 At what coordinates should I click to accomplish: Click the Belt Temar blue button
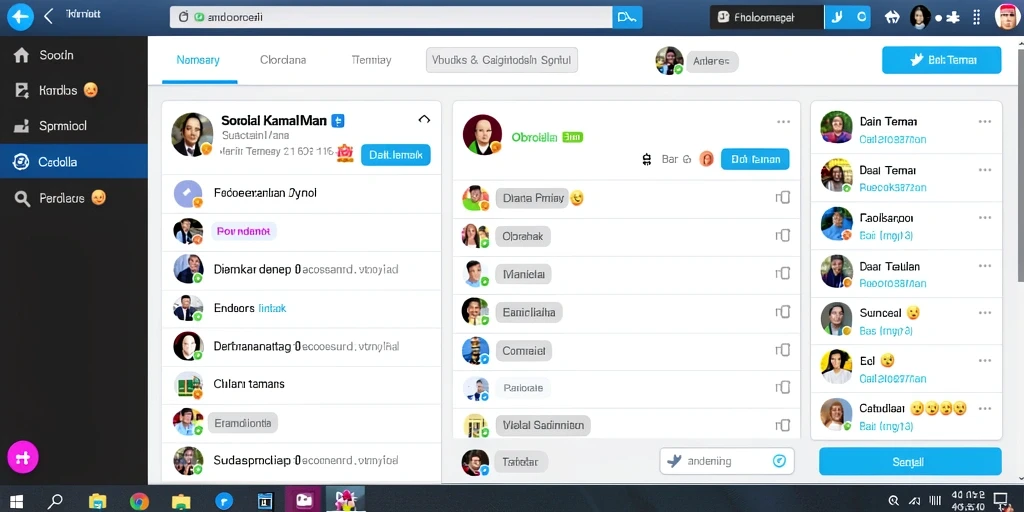(x=941, y=60)
